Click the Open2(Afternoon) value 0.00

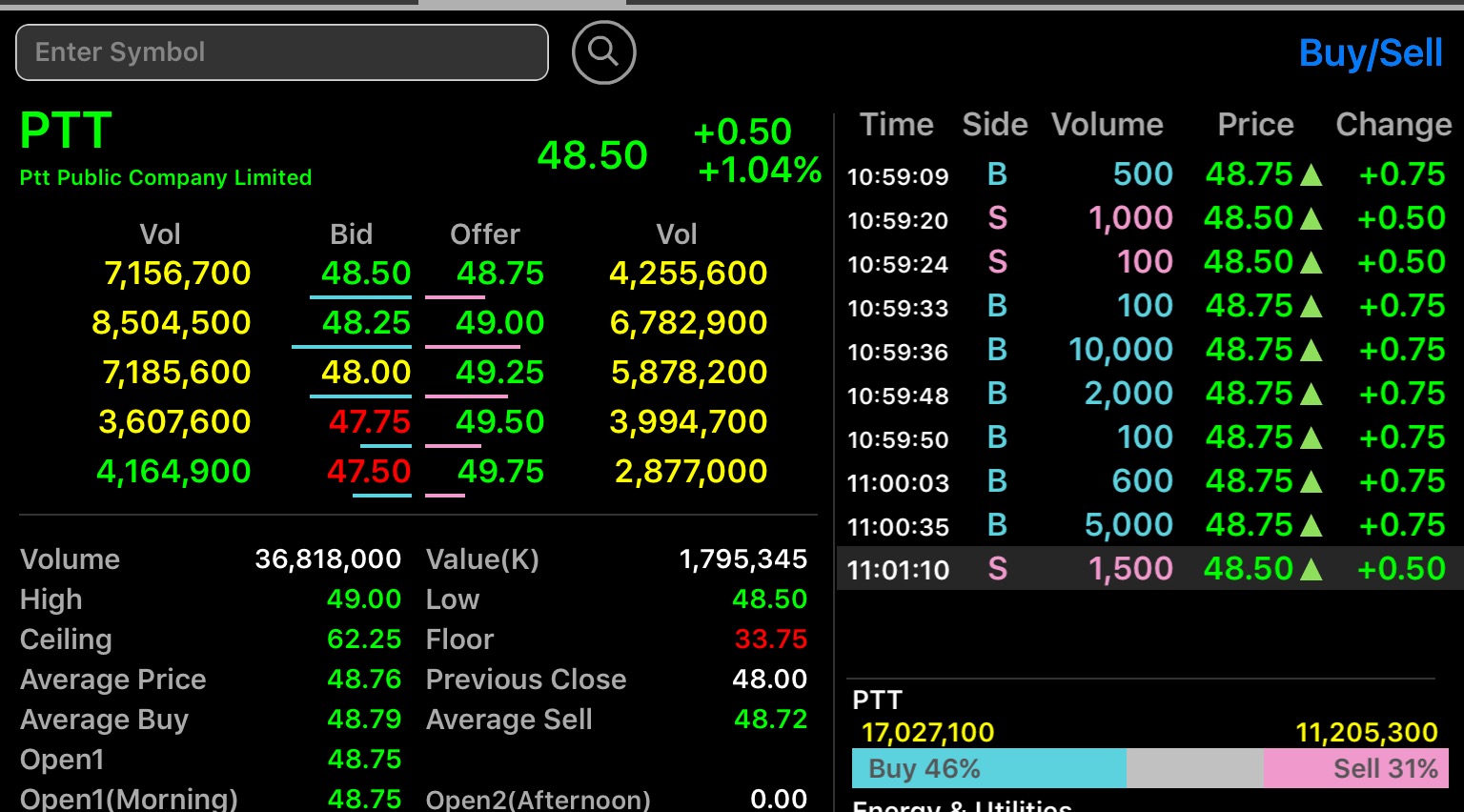click(x=779, y=799)
